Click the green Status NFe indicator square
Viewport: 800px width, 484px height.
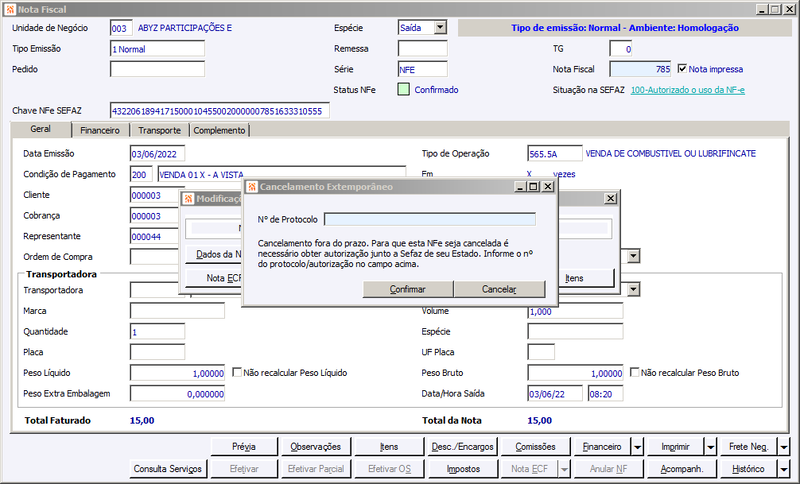[x=404, y=90]
